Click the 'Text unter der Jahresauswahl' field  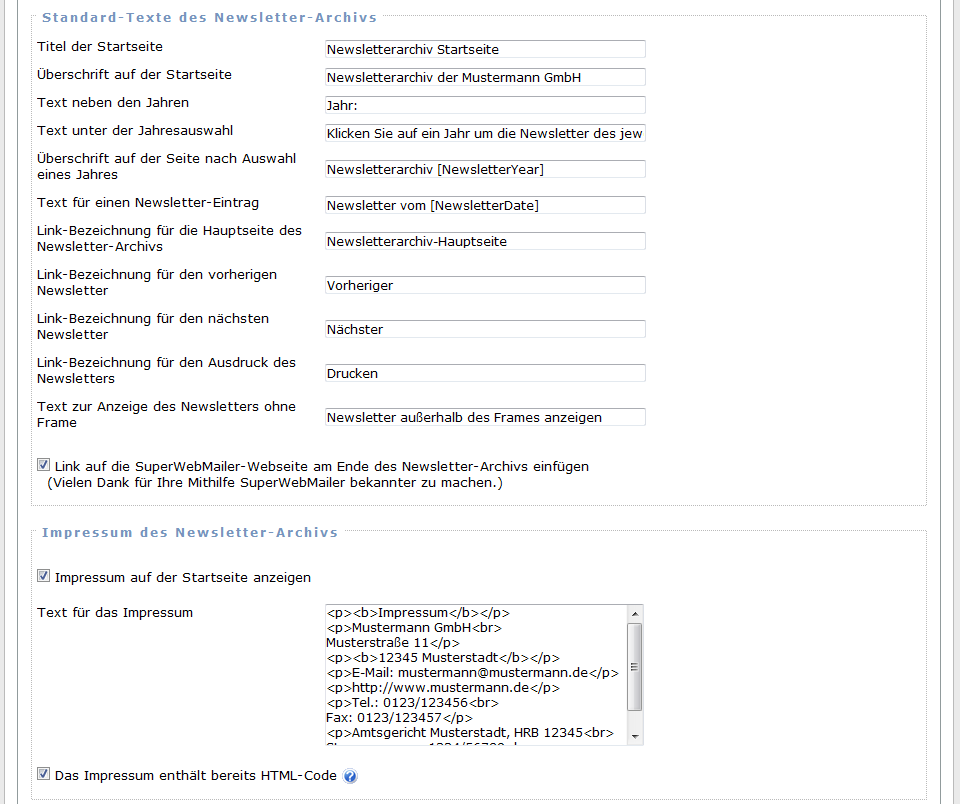pyautogui.click(x=485, y=133)
